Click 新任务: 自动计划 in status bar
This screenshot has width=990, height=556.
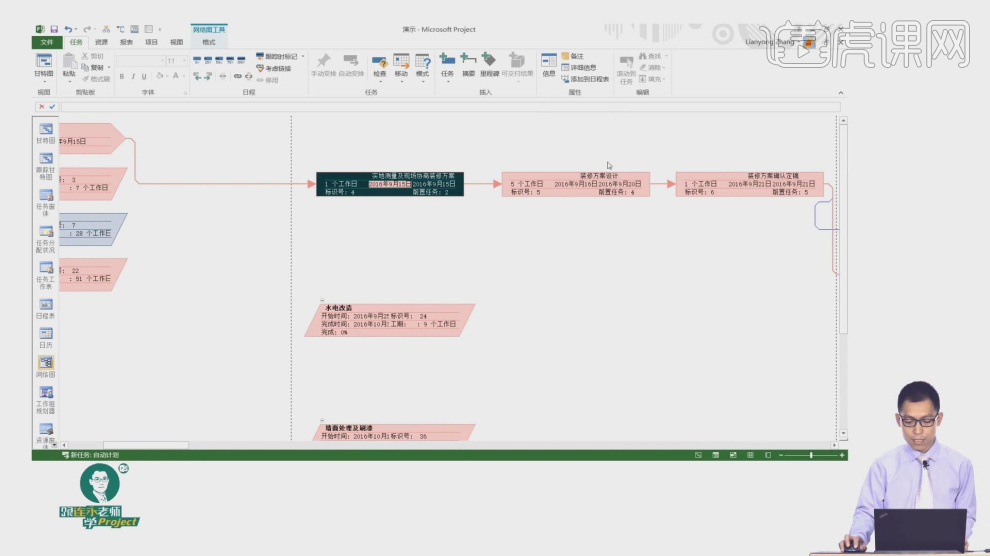click(x=90, y=454)
